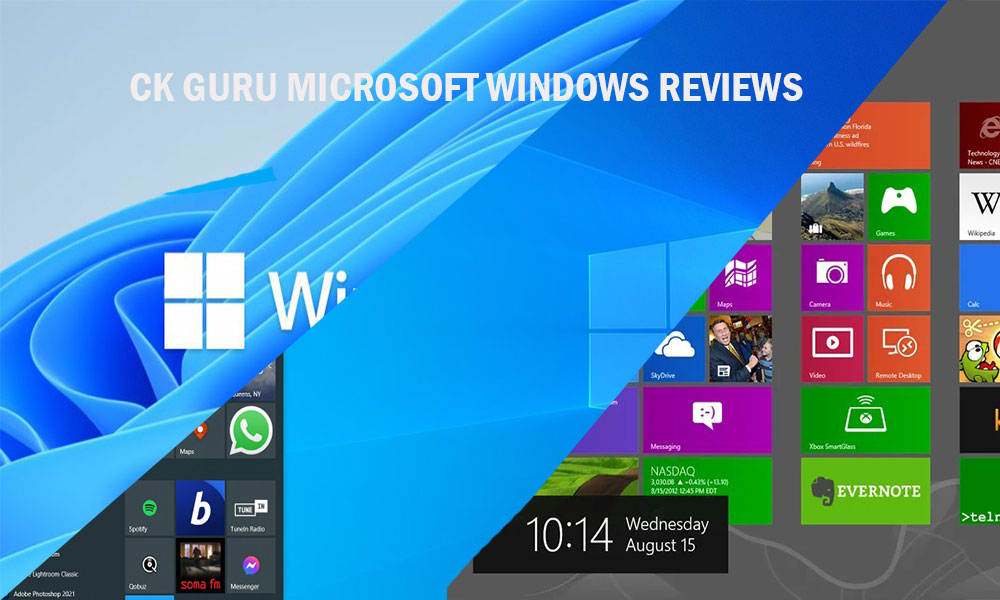Open the Messaging tile
The image size is (1000, 600).
coord(707,420)
